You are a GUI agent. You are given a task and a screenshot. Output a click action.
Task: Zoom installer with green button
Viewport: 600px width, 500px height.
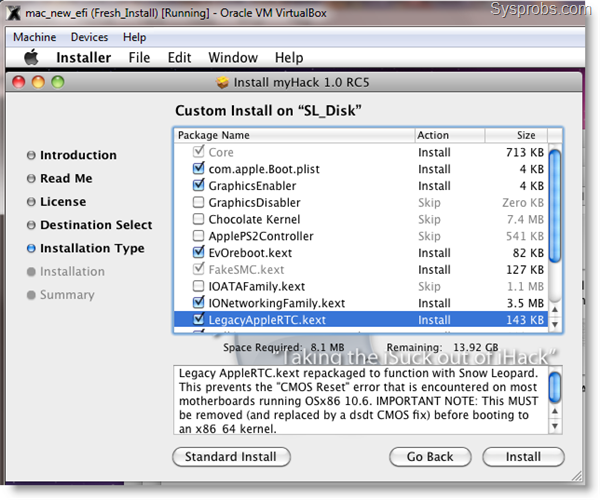58,82
